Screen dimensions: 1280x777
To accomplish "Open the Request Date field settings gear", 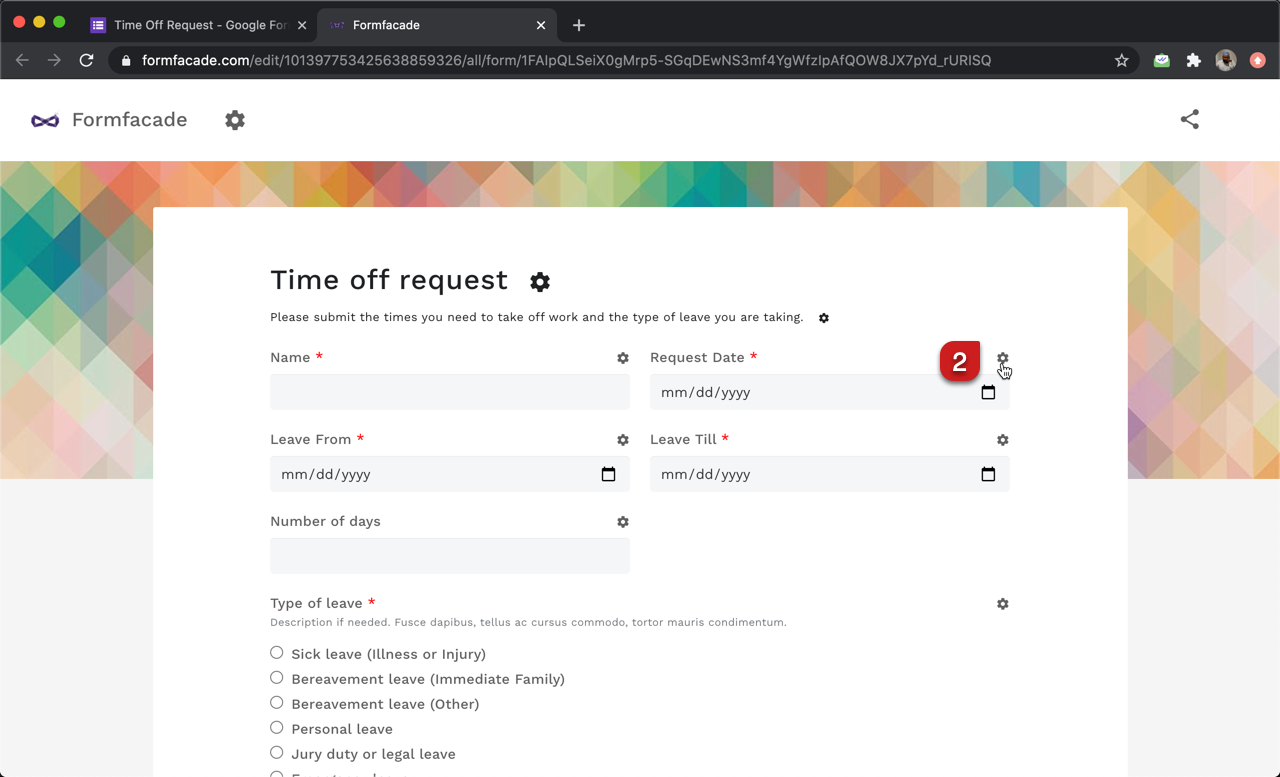I will [1002, 358].
